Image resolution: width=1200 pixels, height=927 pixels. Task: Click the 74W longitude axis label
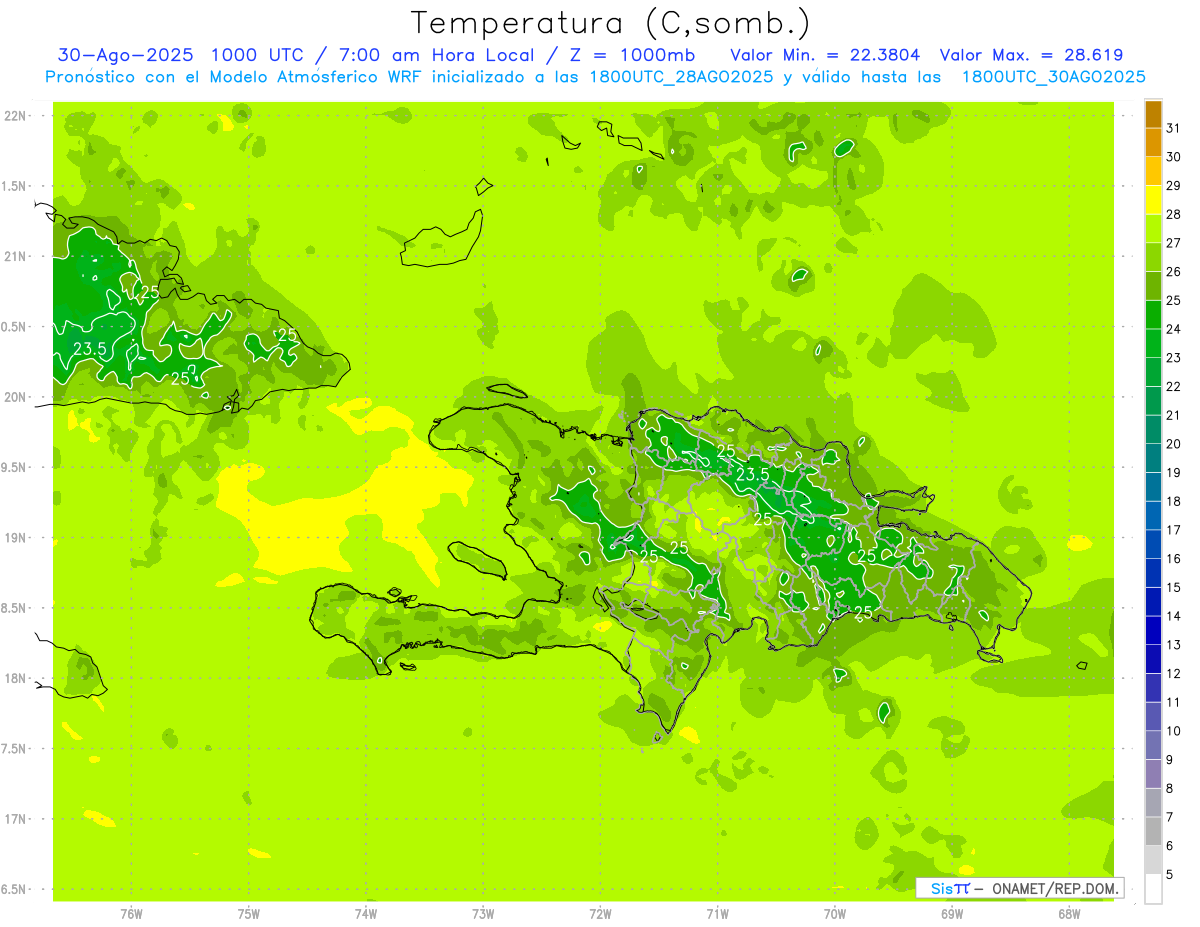(365, 913)
